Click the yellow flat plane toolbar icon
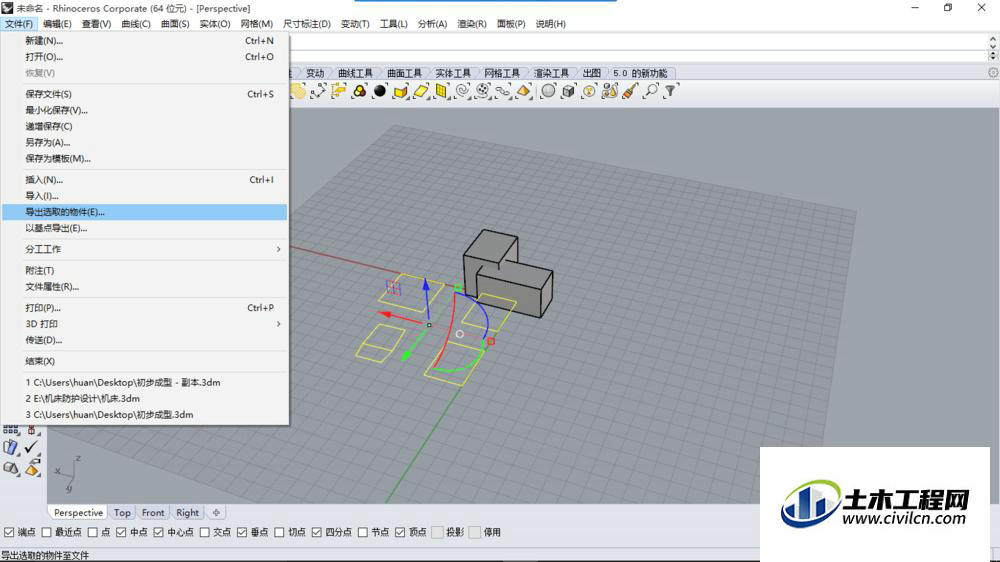Screen dimensions: 1000x562 tap(421, 91)
